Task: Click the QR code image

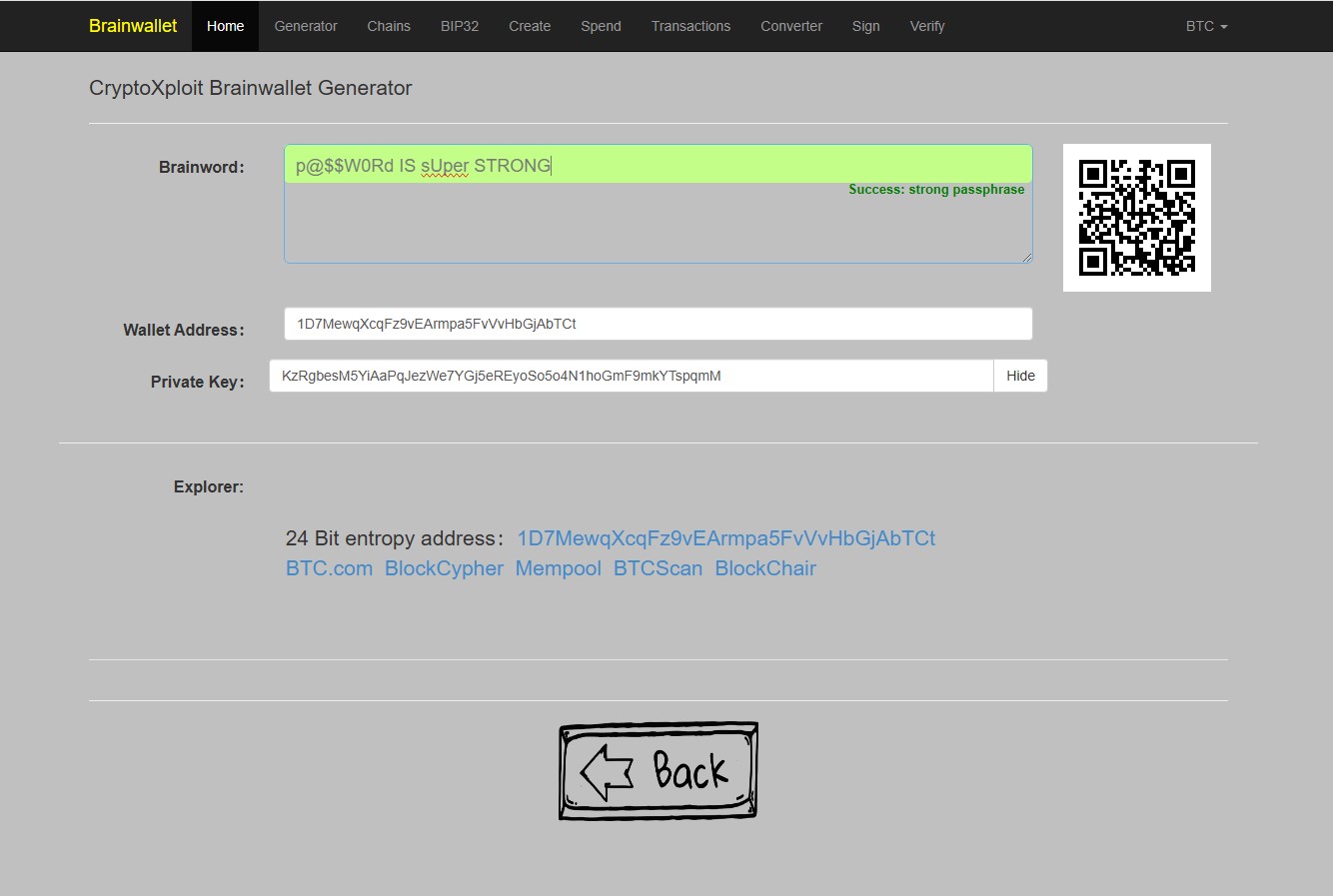Action: pyautogui.click(x=1136, y=217)
